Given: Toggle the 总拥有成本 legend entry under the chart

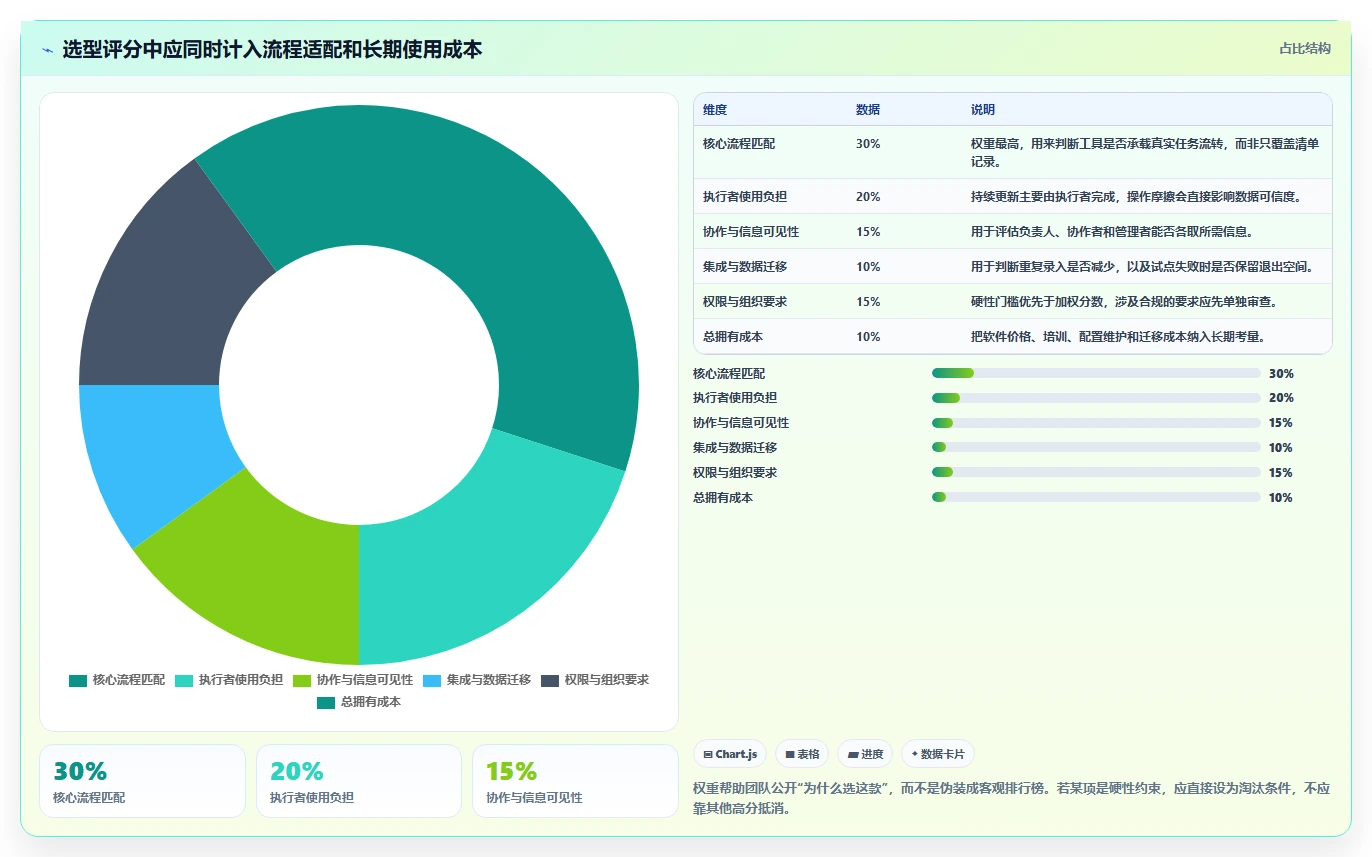Looking at the screenshot, I should pos(359,702).
